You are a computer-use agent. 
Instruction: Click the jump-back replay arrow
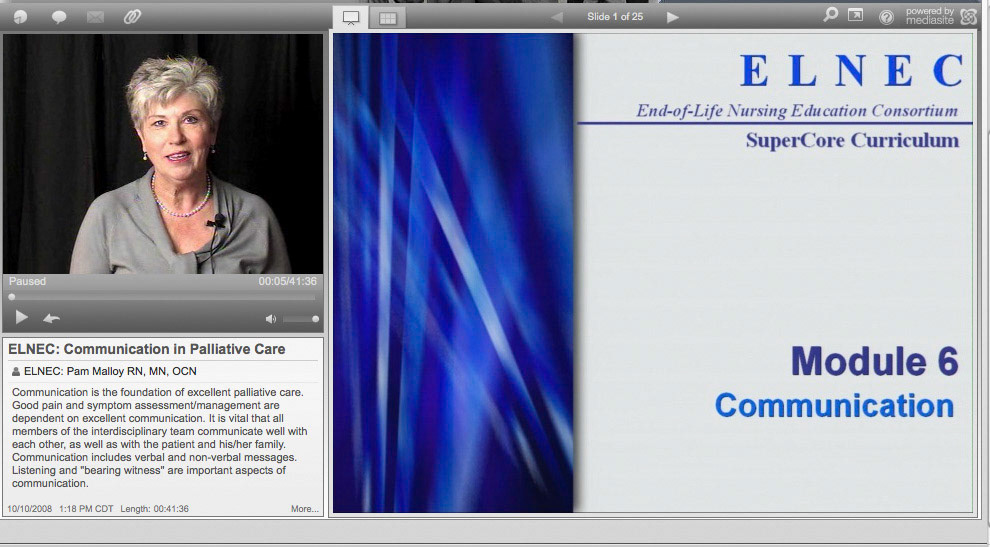pos(51,318)
